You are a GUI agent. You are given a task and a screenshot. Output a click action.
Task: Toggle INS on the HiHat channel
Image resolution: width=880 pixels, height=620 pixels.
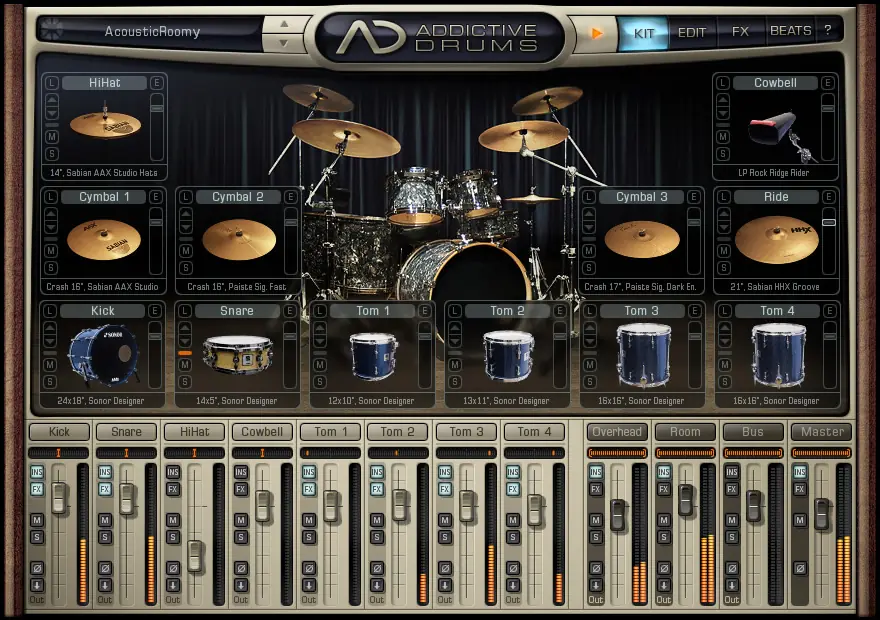coord(173,472)
